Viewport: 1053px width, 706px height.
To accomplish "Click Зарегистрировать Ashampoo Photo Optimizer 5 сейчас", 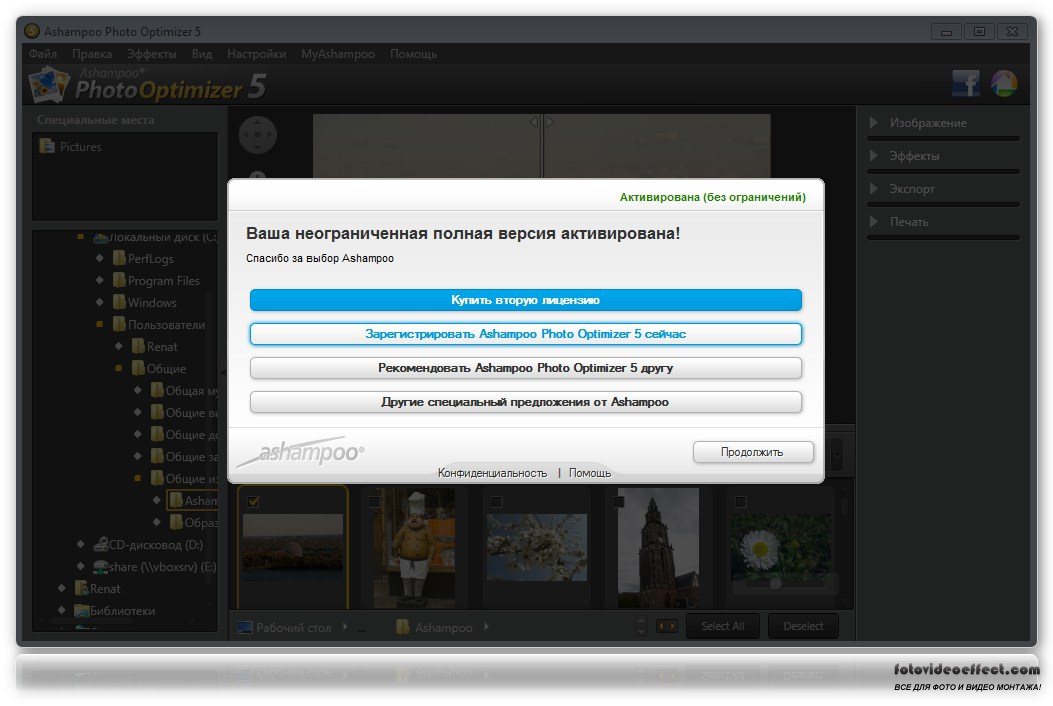I will (526, 334).
